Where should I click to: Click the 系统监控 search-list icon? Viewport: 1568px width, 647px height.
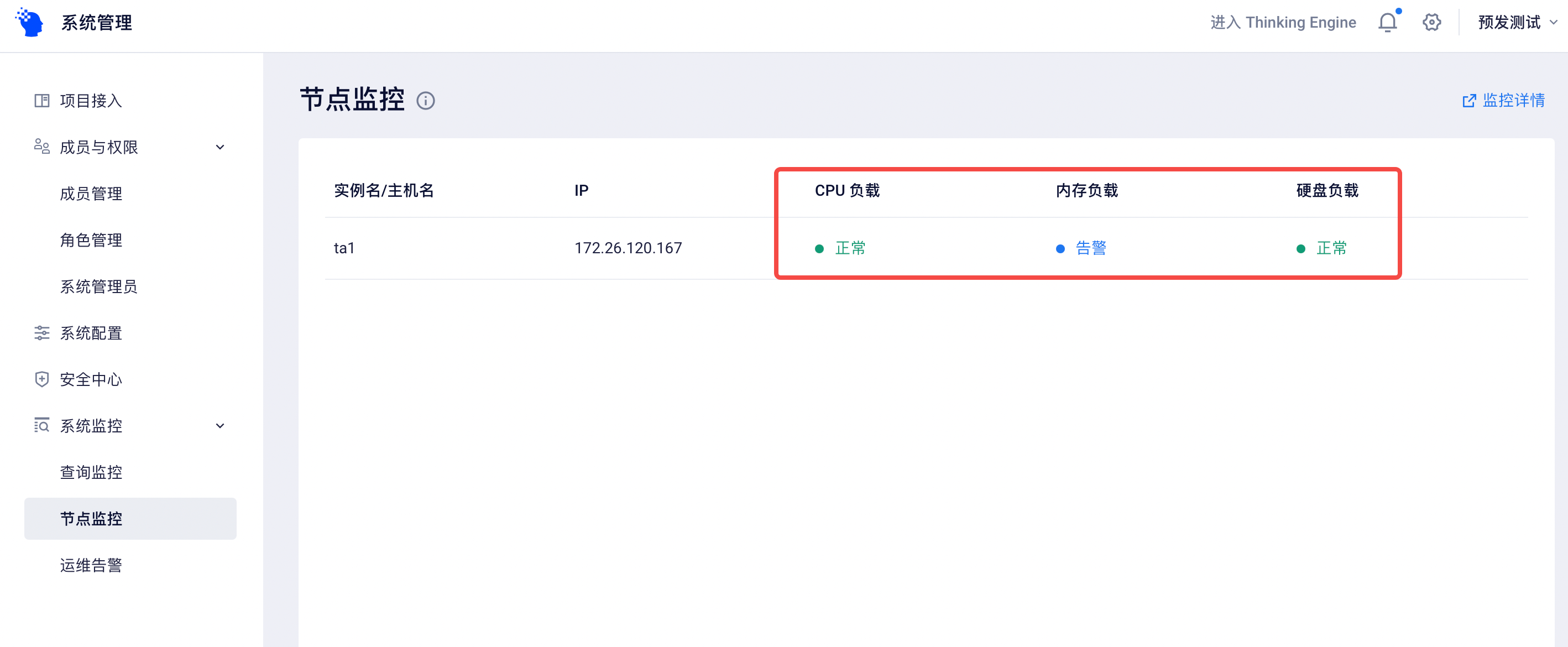pos(41,425)
